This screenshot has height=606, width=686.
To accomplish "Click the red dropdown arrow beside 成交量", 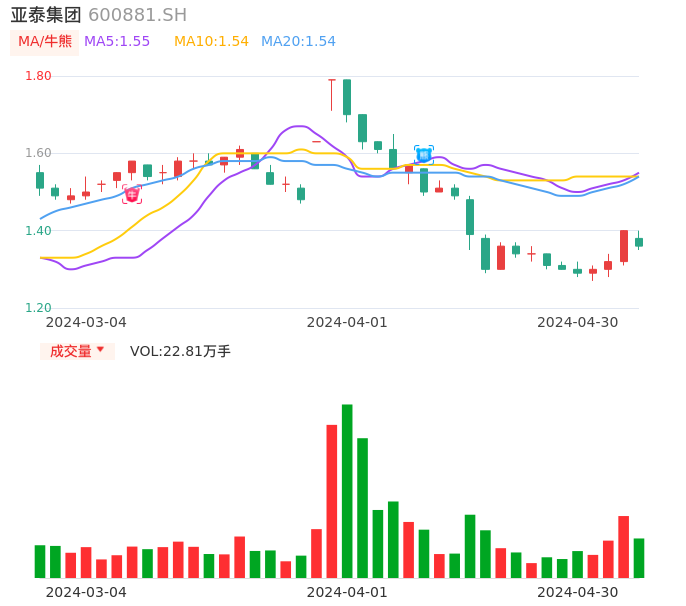I will [100, 350].
